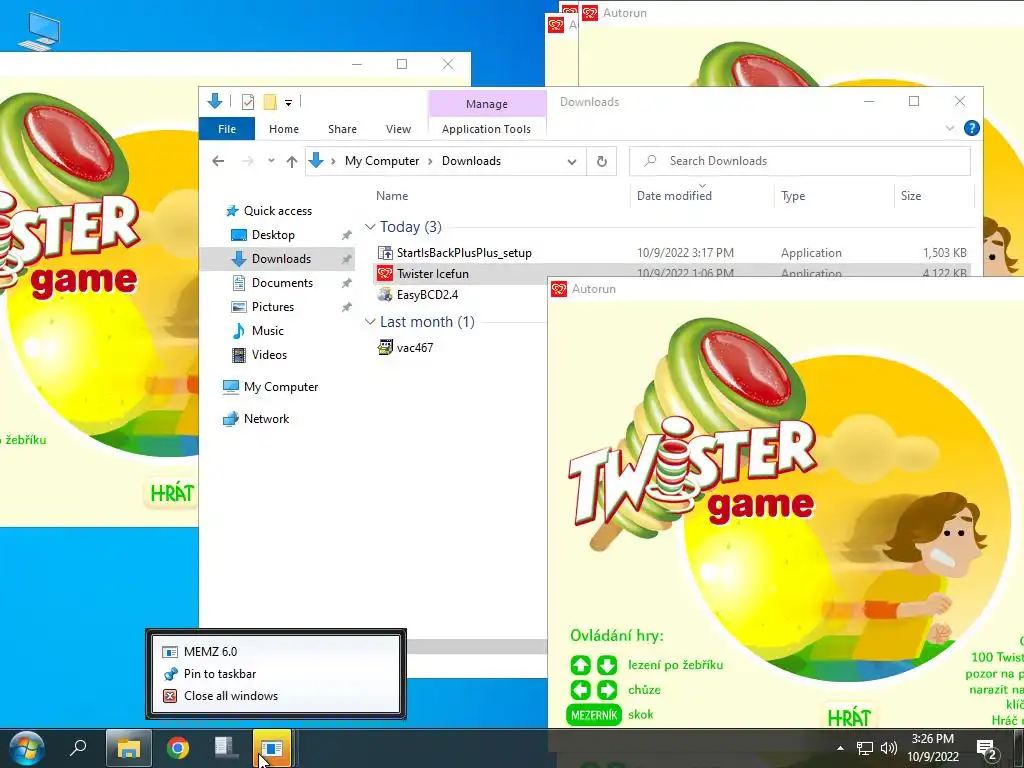
Task: Select Network in navigation pane
Action: coord(266,419)
